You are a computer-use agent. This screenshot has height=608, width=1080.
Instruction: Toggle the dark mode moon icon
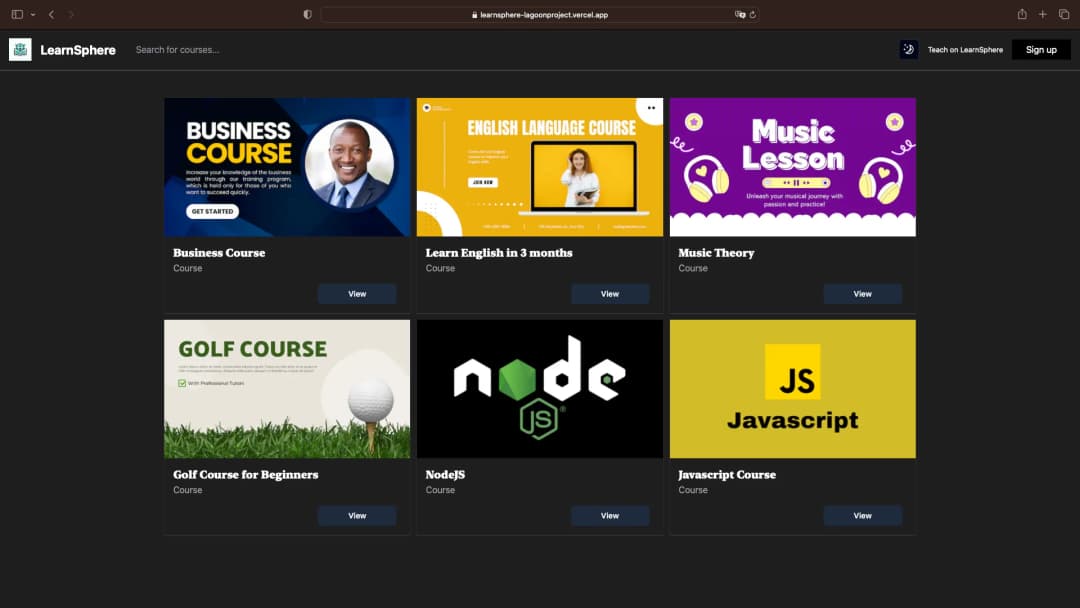tap(908, 50)
